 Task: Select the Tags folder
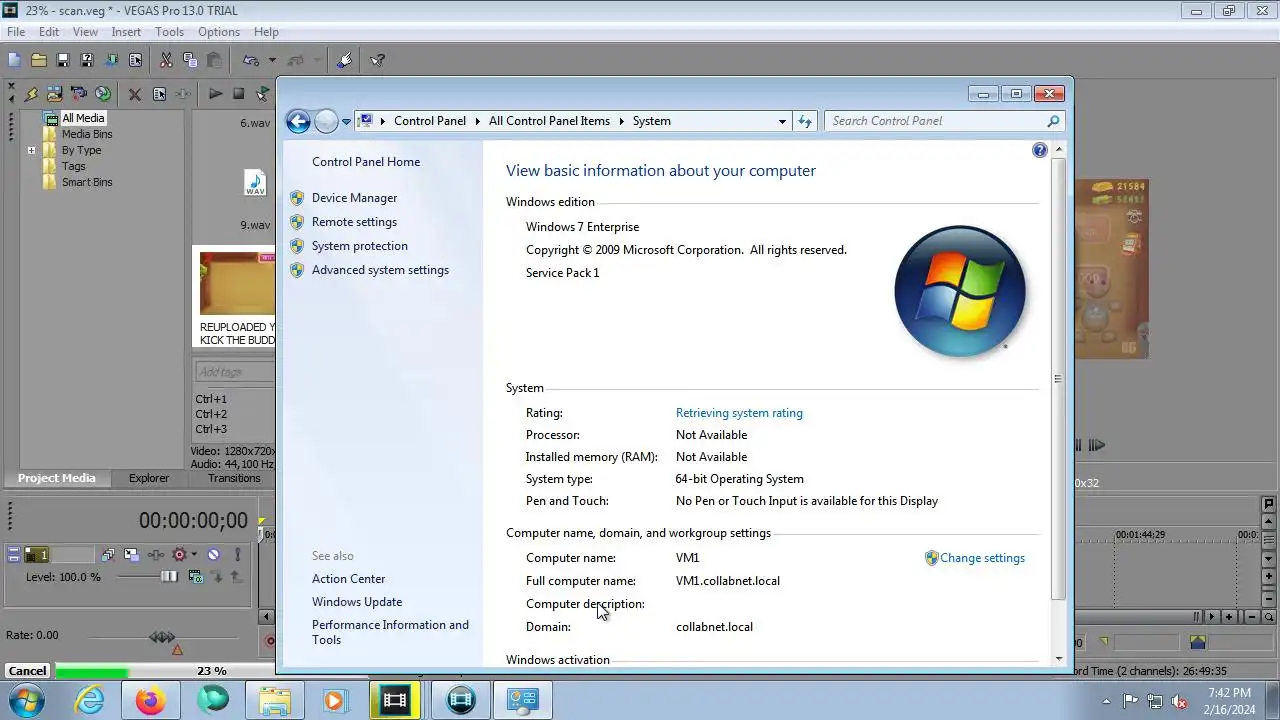click(x=74, y=166)
